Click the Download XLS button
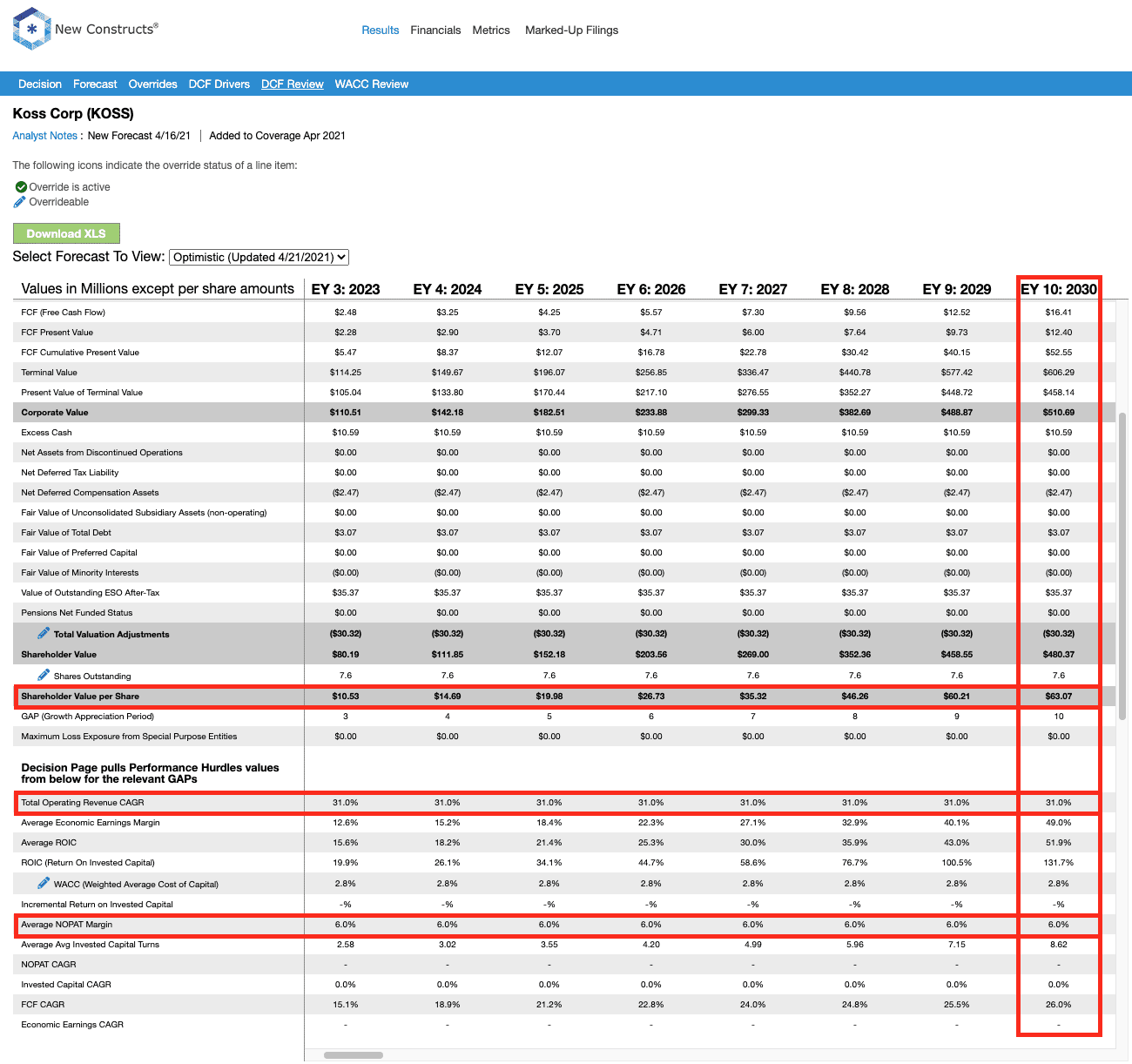This screenshot has width=1132, height=1064. tap(66, 233)
